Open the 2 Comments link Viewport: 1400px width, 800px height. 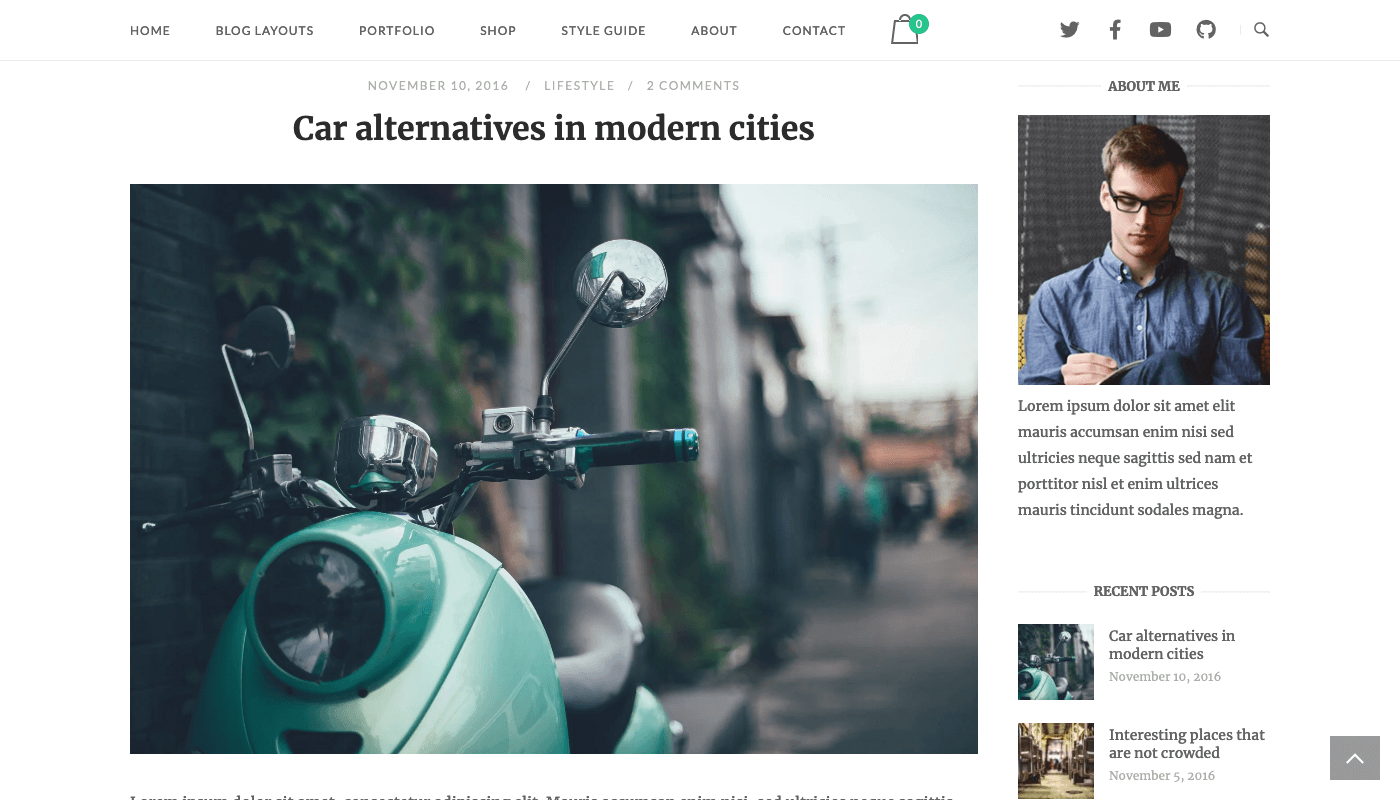[x=693, y=86]
